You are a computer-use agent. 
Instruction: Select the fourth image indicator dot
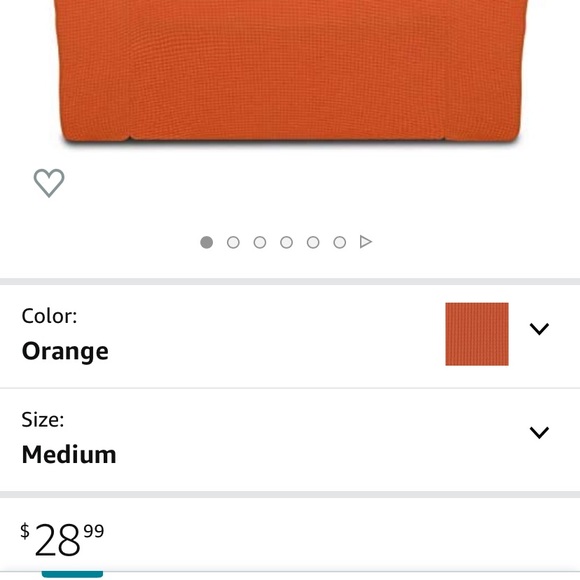tap(286, 243)
